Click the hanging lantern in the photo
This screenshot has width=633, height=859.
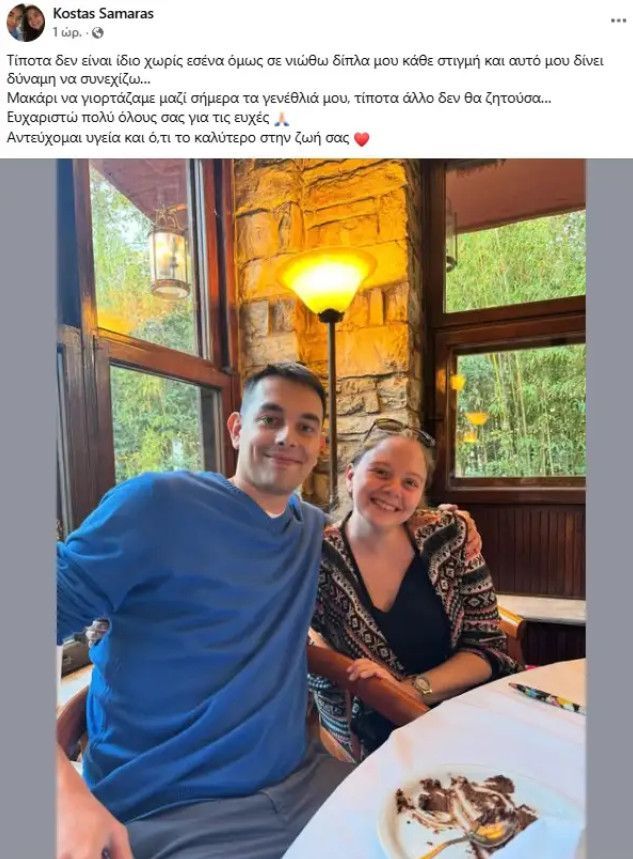(169, 255)
